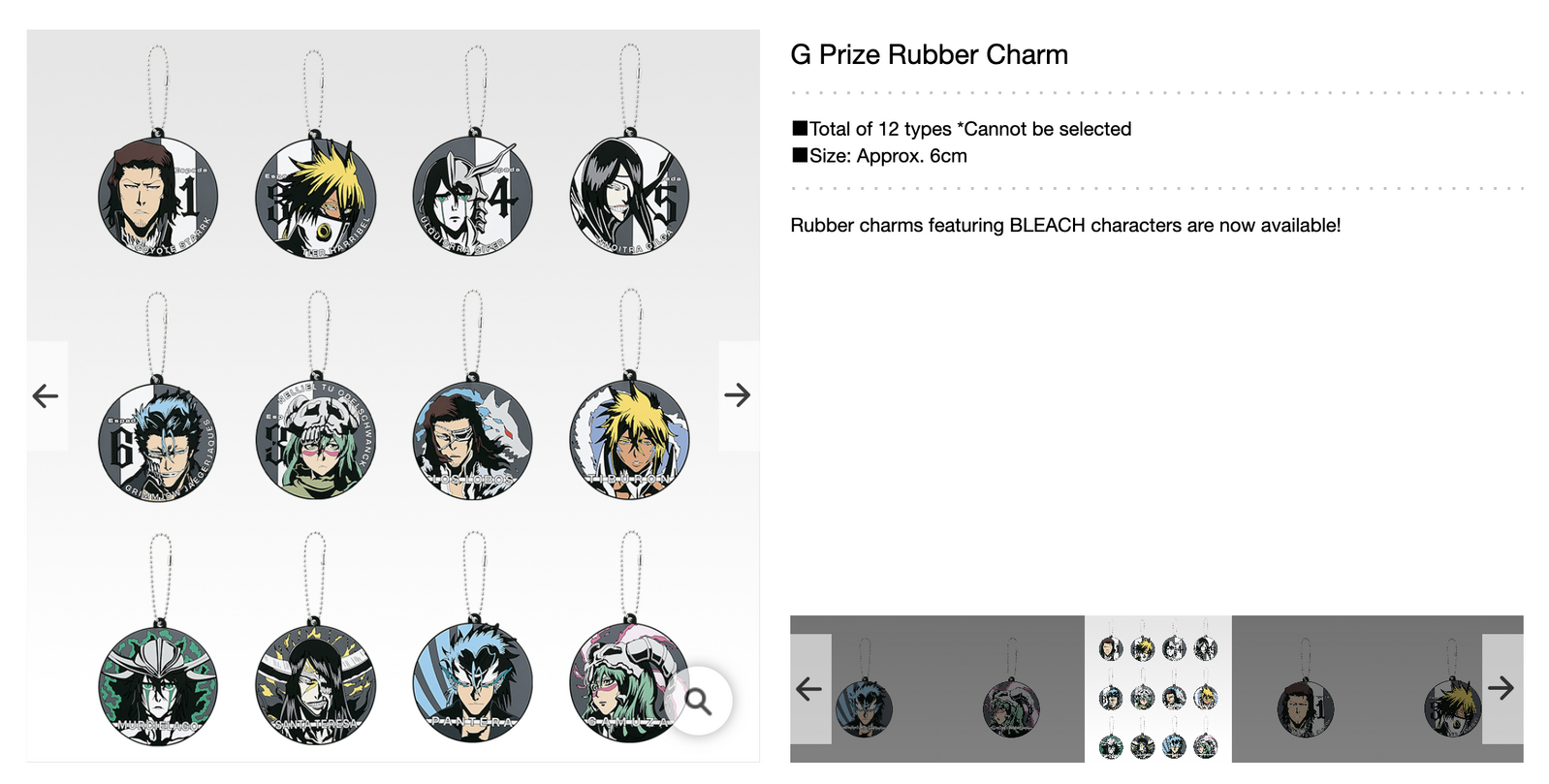Screen dimensions: 1549x784
Task: Click the Nnoitra number 5 charm
Action: point(630,197)
